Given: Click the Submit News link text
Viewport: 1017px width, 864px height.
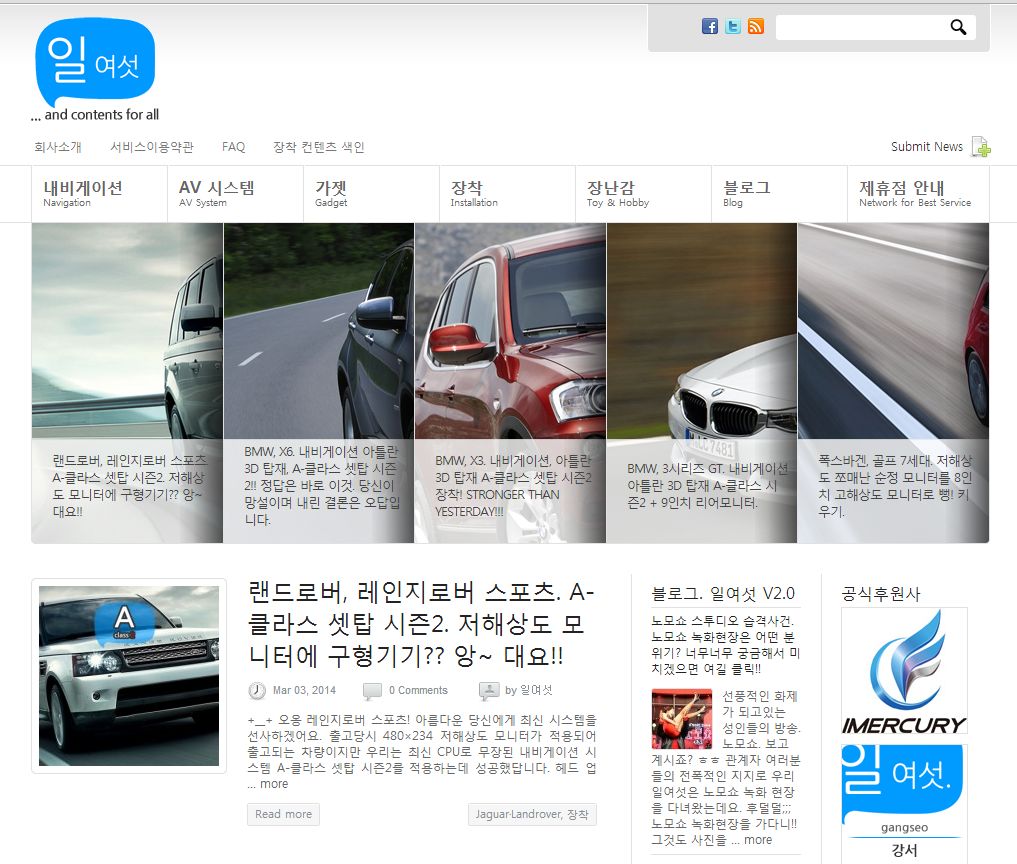Looking at the screenshot, I should point(927,147).
